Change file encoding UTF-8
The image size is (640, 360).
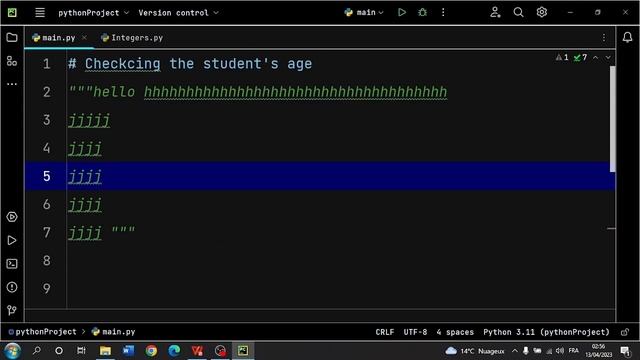click(x=416, y=332)
